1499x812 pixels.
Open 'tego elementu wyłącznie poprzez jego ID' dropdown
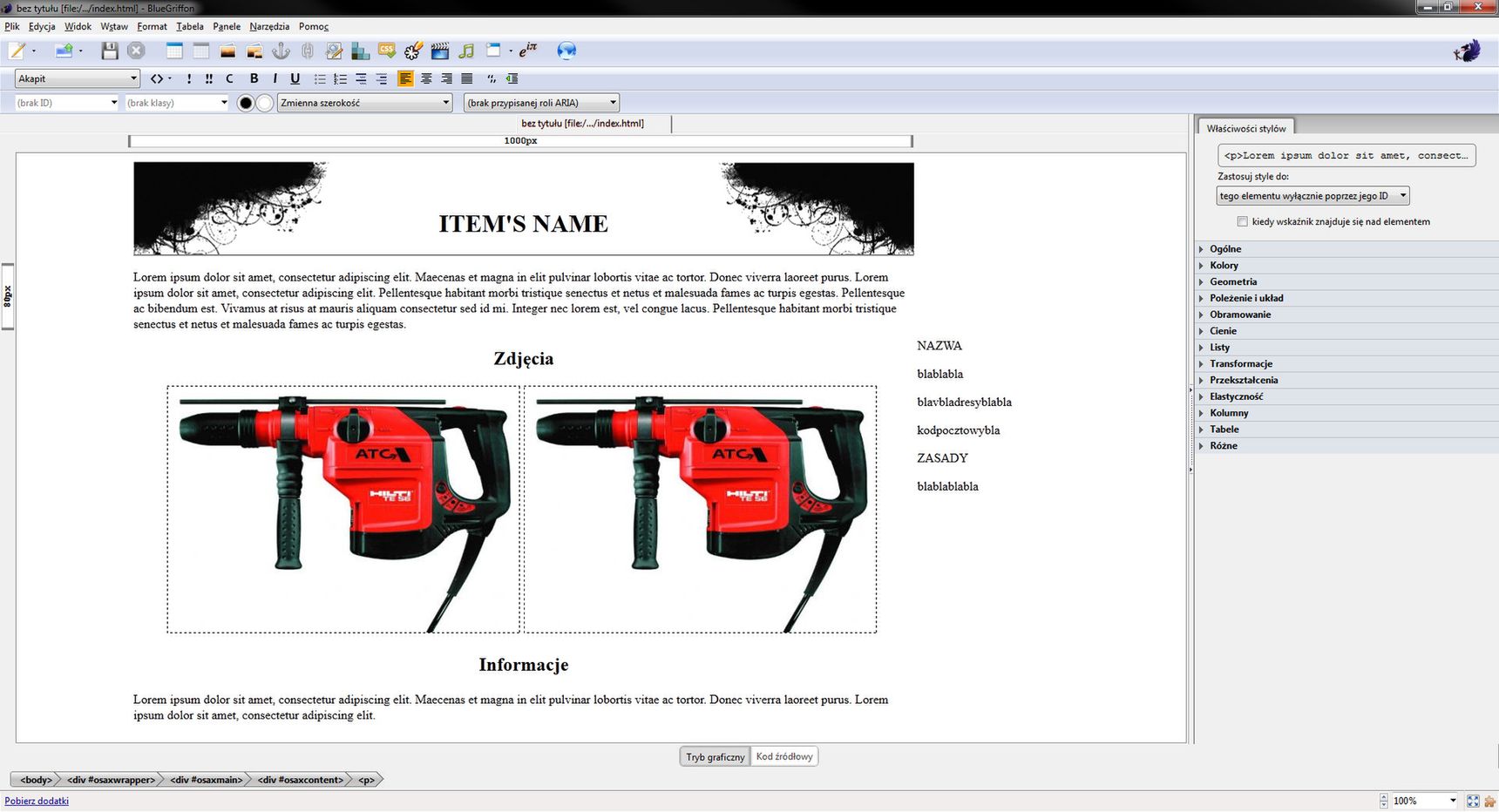click(x=1312, y=196)
